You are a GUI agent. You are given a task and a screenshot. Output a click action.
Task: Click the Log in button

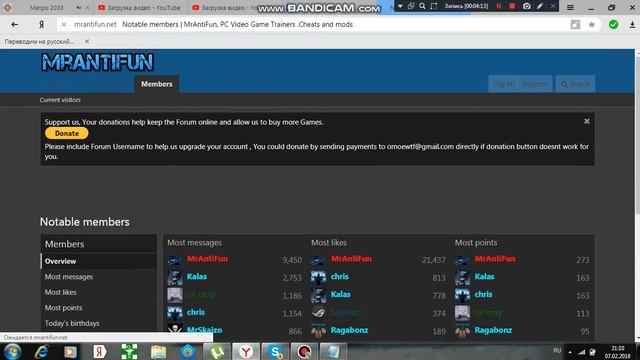click(x=502, y=84)
